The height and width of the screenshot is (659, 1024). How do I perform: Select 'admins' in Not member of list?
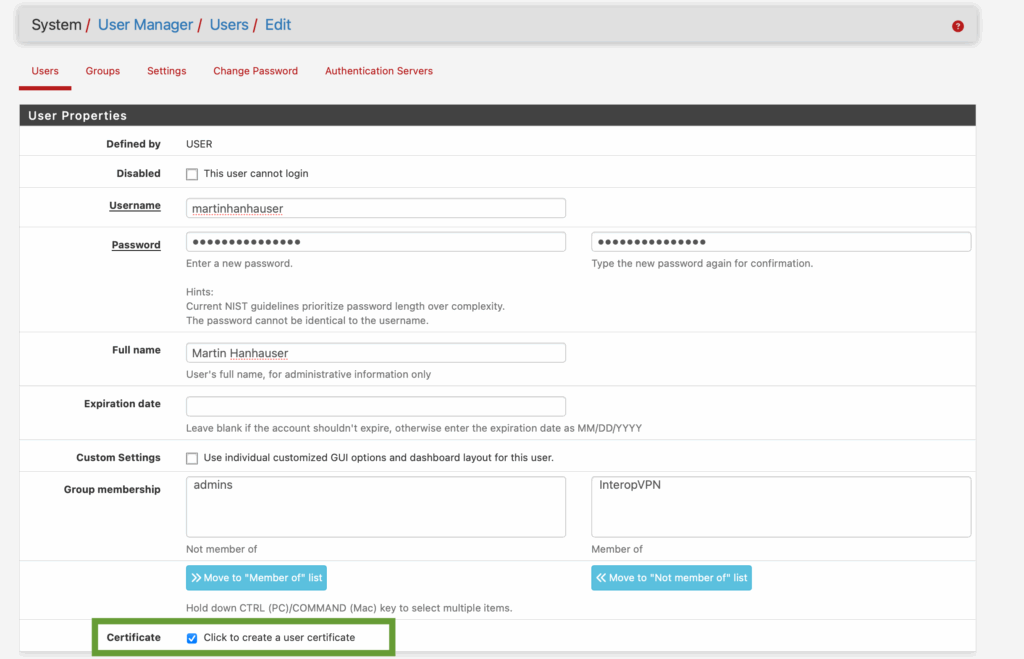click(x=213, y=485)
